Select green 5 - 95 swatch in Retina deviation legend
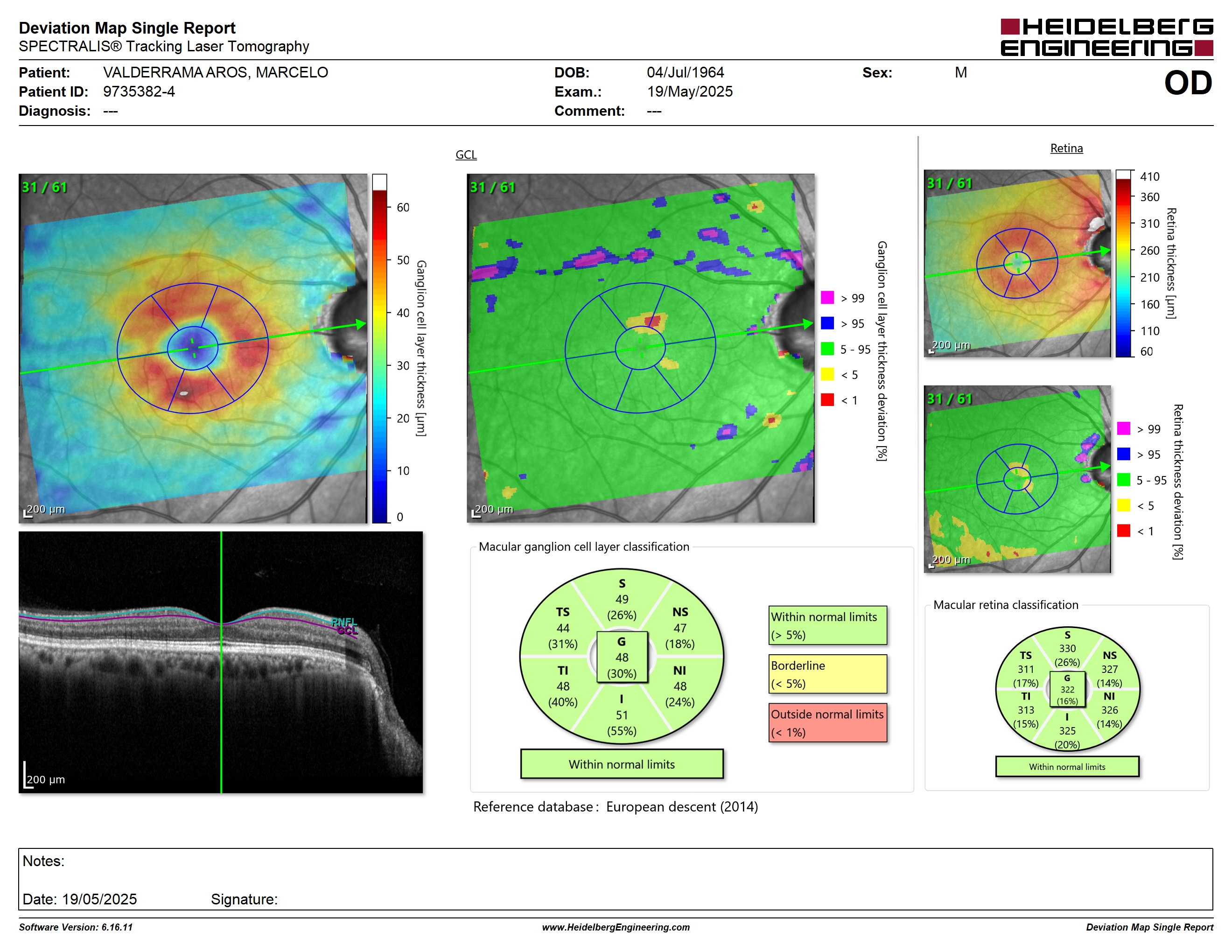Image resolution: width=1232 pixels, height=952 pixels. point(1124,479)
